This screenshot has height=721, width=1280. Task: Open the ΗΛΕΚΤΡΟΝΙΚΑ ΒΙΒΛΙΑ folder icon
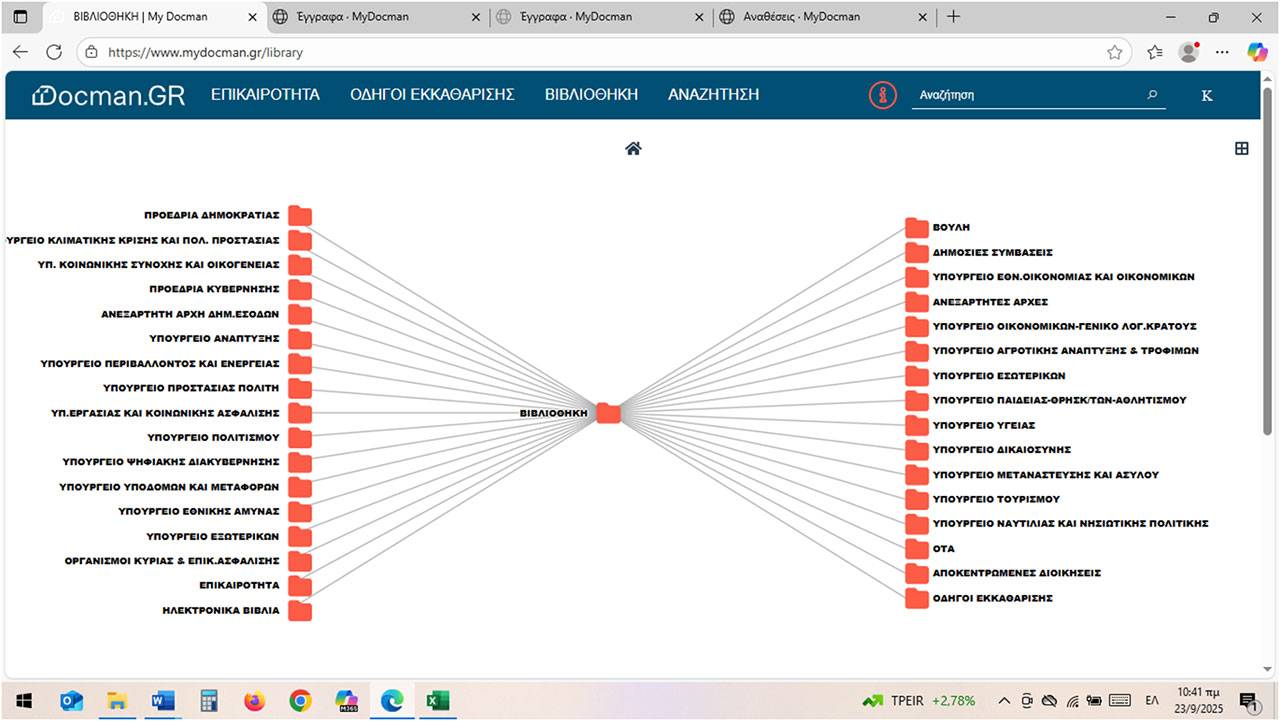click(300, 610)
